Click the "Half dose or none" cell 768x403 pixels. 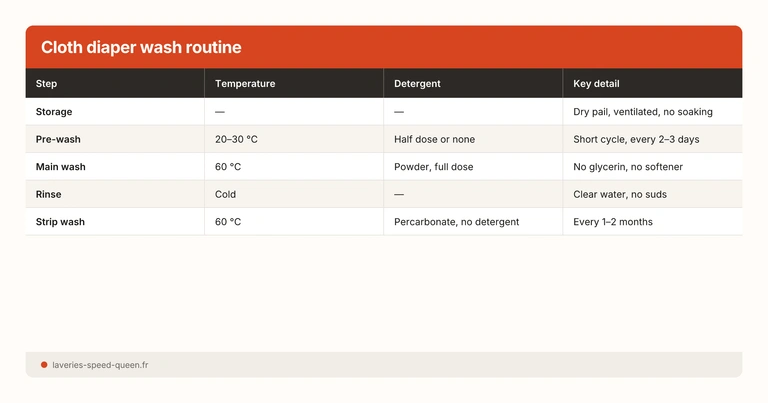pos(435,139)
